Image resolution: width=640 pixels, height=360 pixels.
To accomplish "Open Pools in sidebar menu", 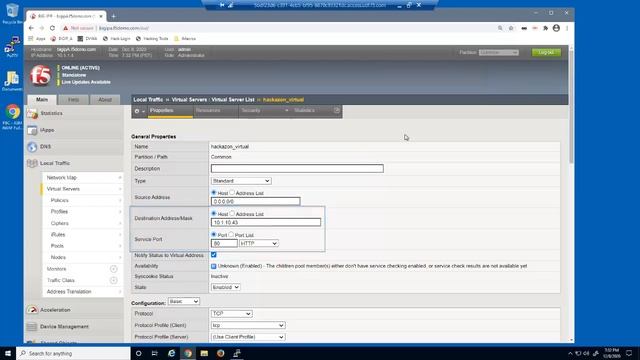I will (57, 246).
